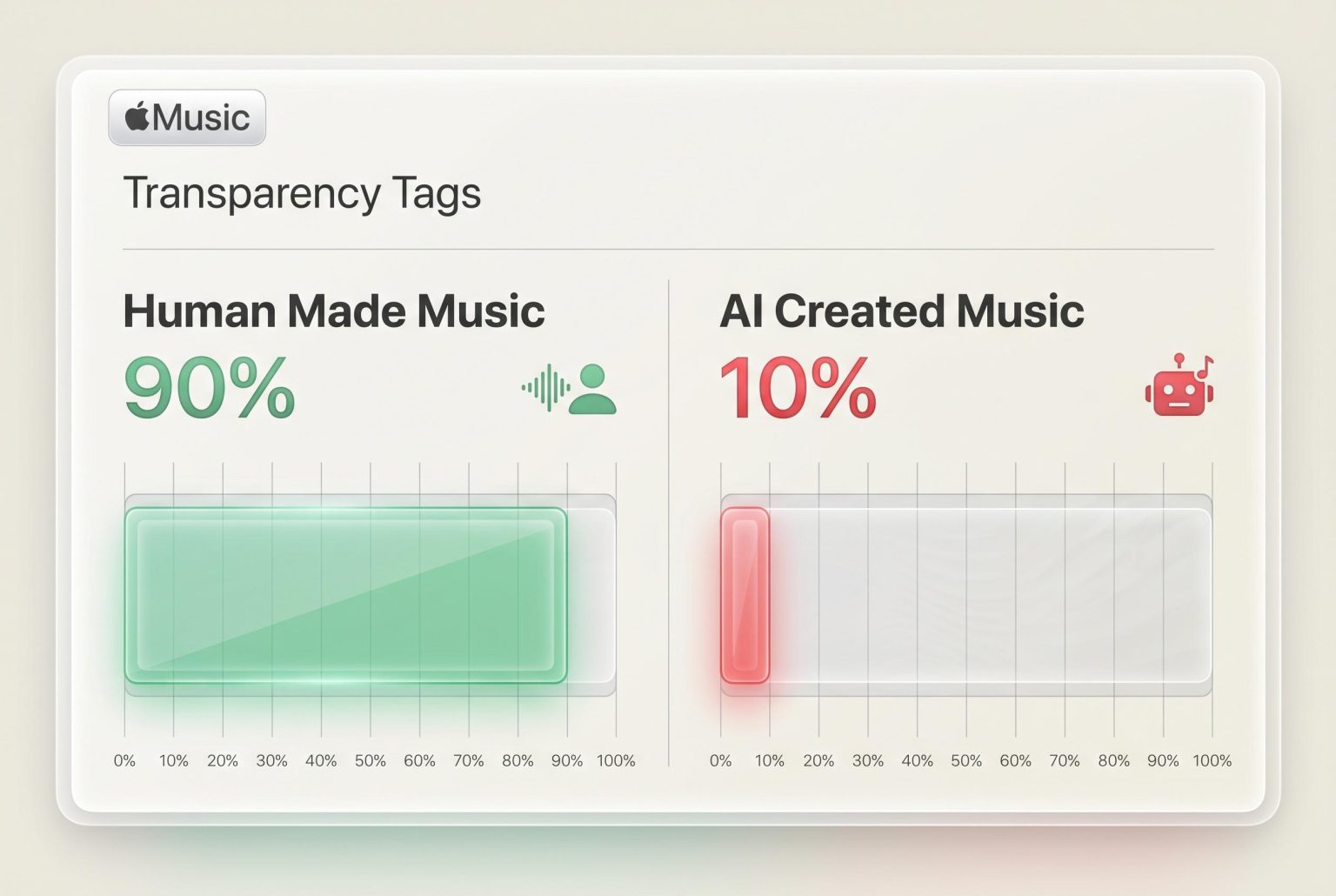Select the Human Made Music heading
Viewport: 1336px width, 896px height.
[x=334, y=311]
